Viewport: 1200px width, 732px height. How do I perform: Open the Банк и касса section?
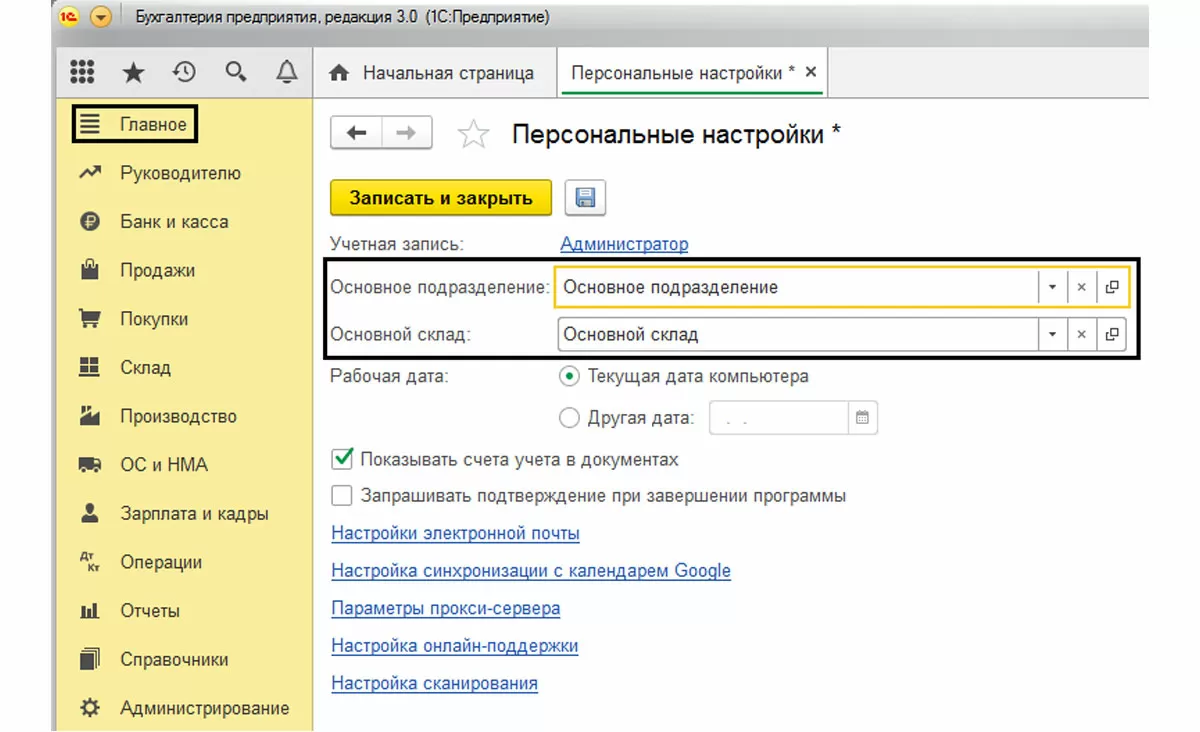tap(174, 222)
